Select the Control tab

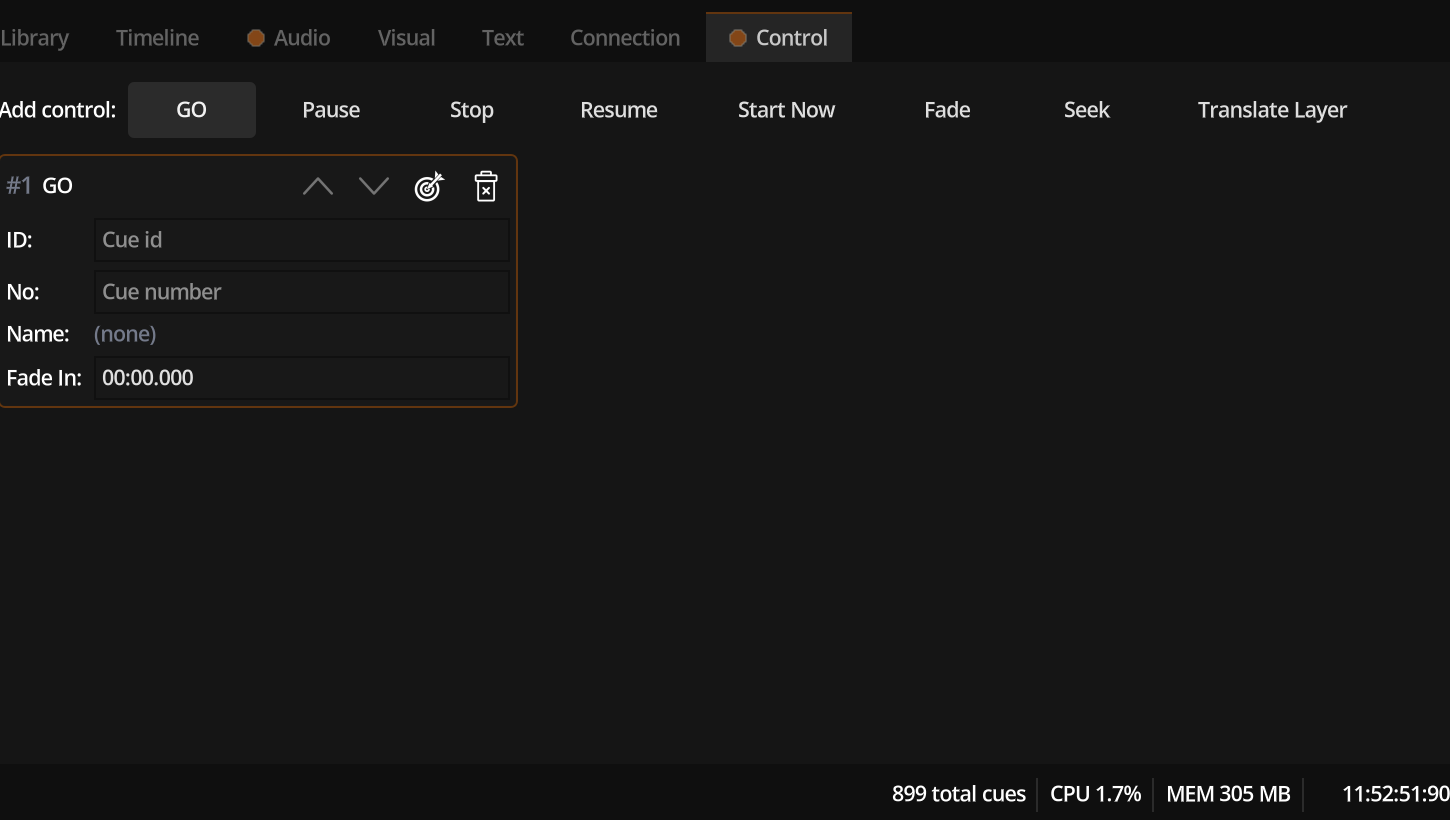tap(779, 38)
